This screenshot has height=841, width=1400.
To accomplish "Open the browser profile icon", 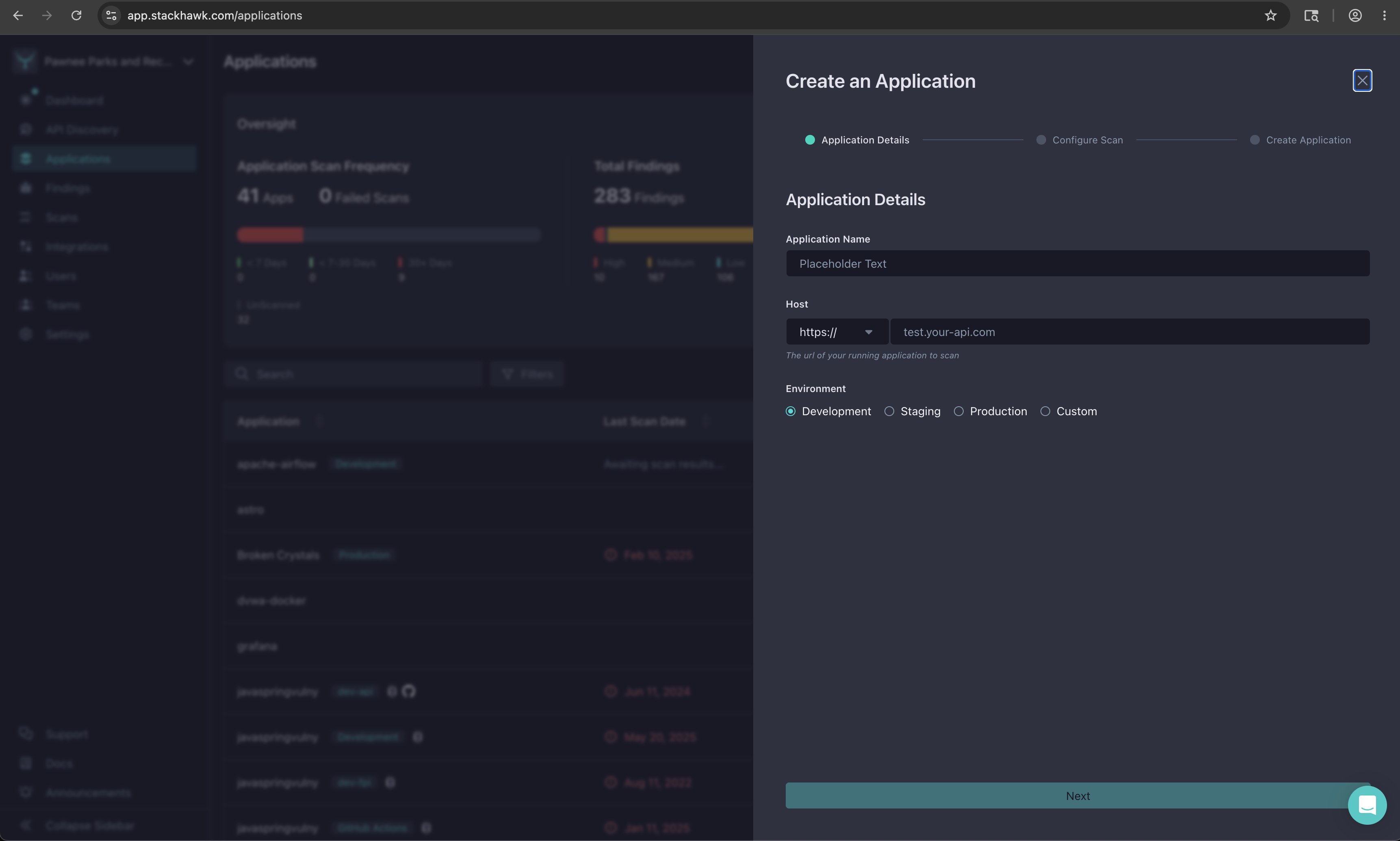I will tap(1355, 15).
